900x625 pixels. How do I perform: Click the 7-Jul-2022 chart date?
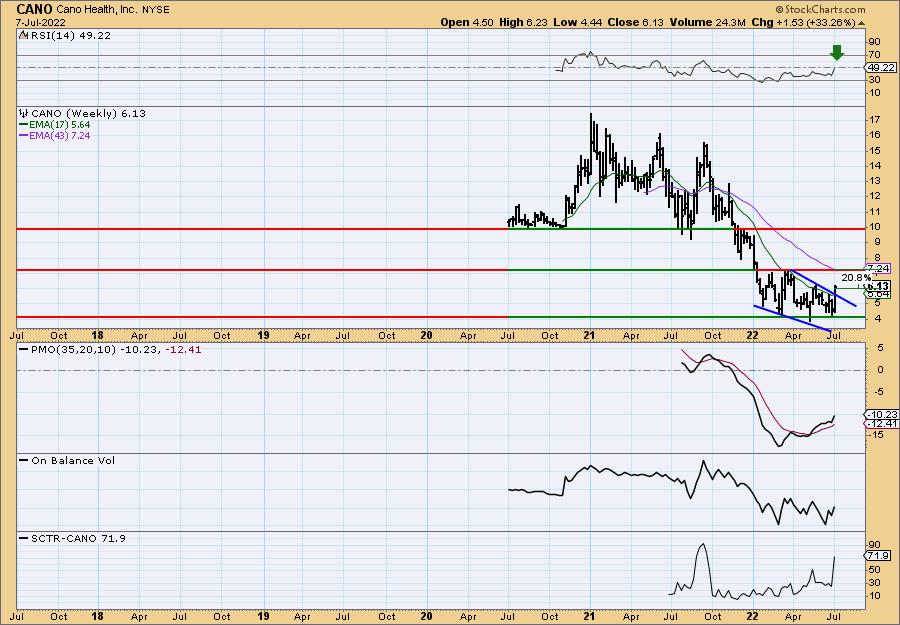coord(40,22)
